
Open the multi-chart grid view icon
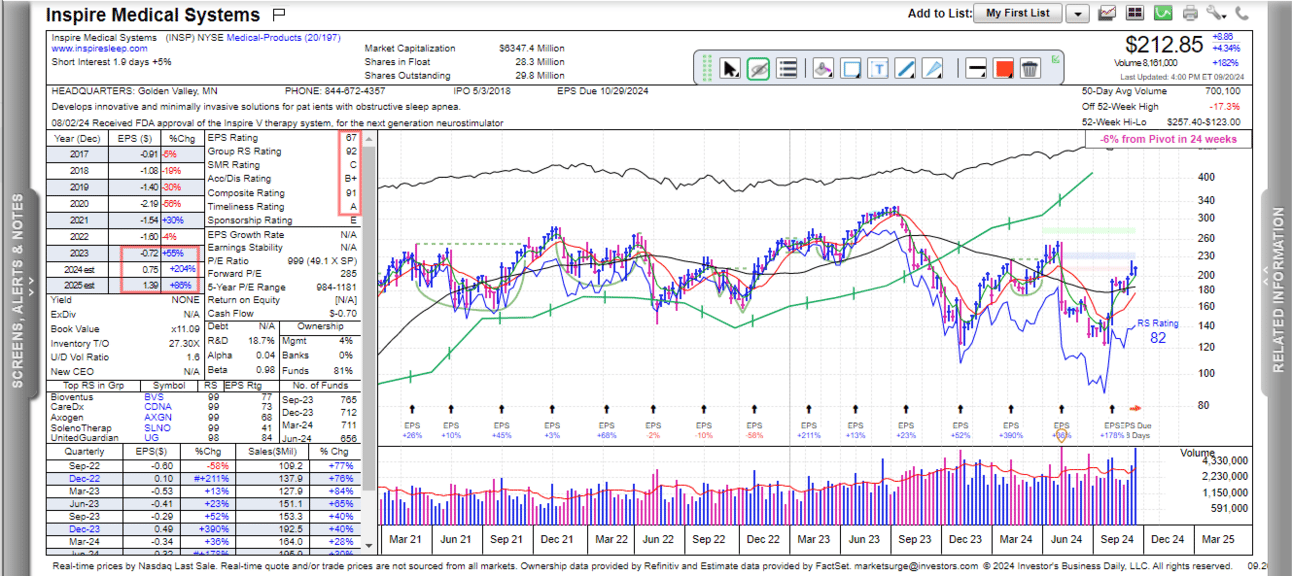pyautogui.click(x=1135, y=13)
